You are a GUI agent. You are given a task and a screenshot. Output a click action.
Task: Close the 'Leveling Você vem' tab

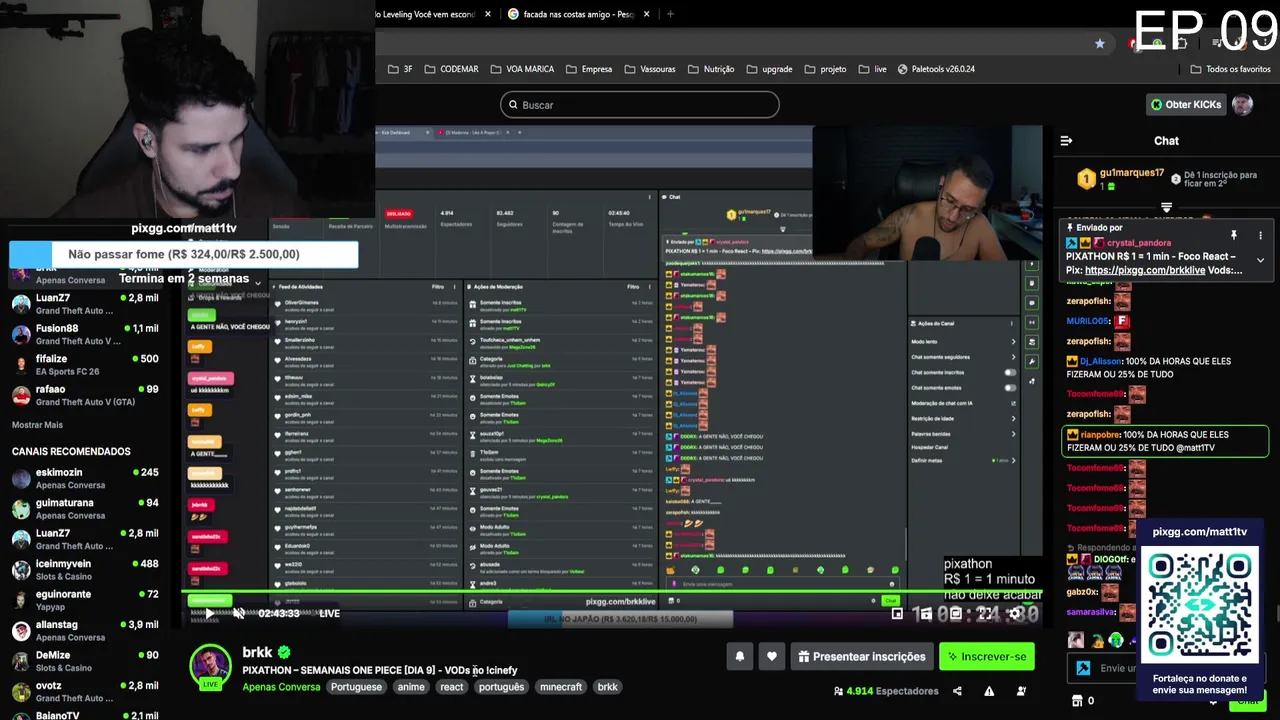pyautogui.click(x=488, y=14)
